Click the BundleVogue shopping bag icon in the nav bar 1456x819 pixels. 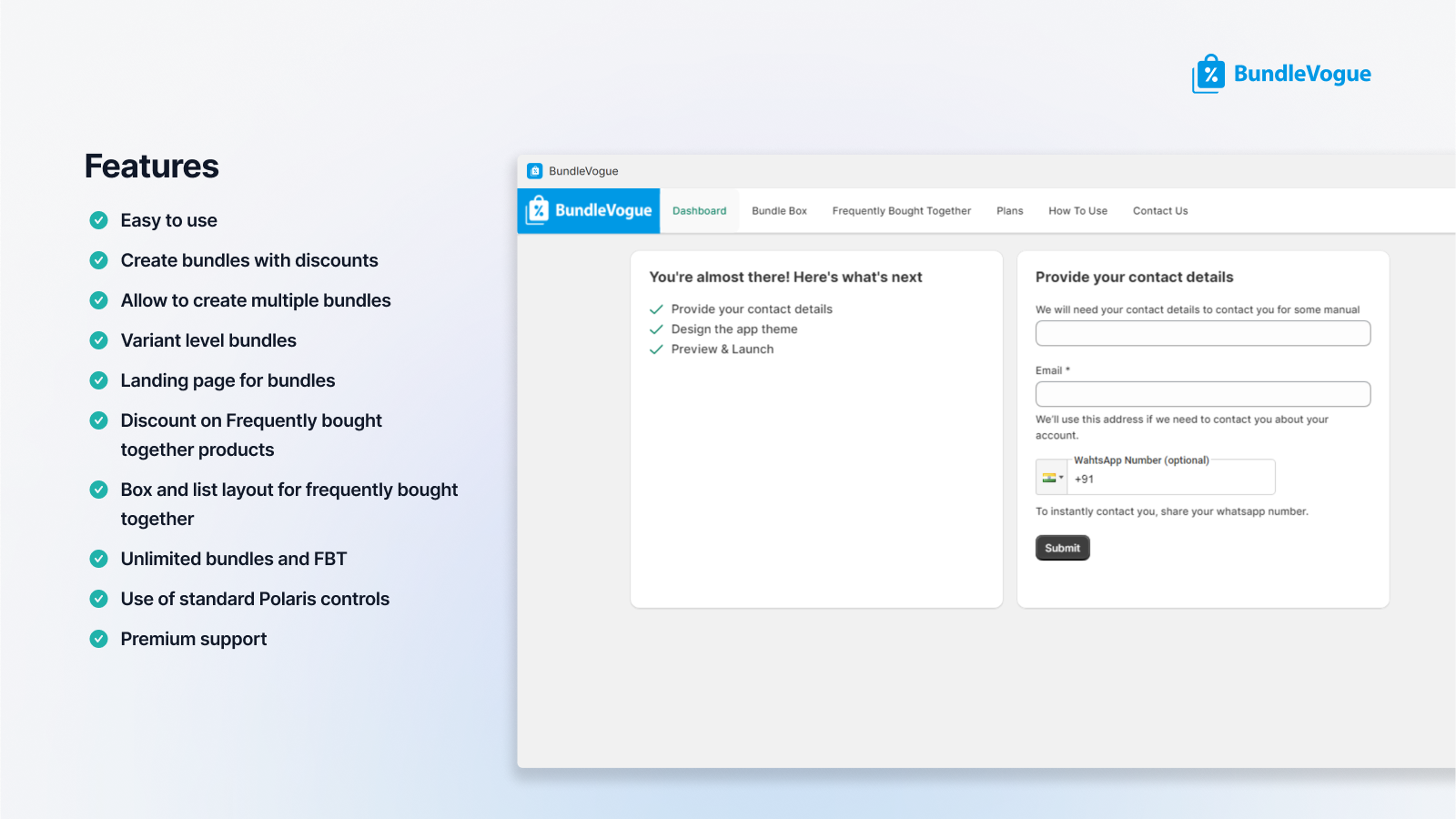(538, 210)
